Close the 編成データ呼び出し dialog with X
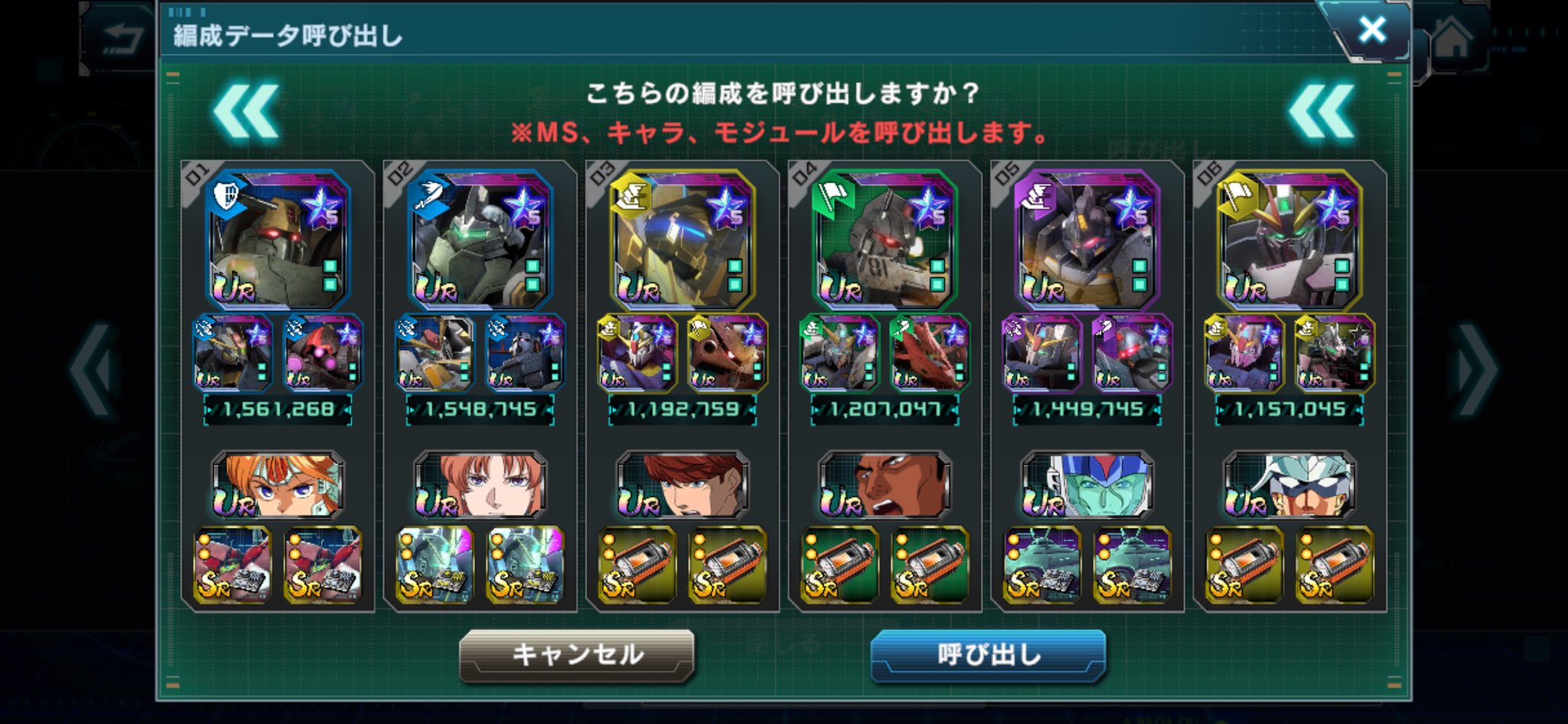 coord(1371,30)
